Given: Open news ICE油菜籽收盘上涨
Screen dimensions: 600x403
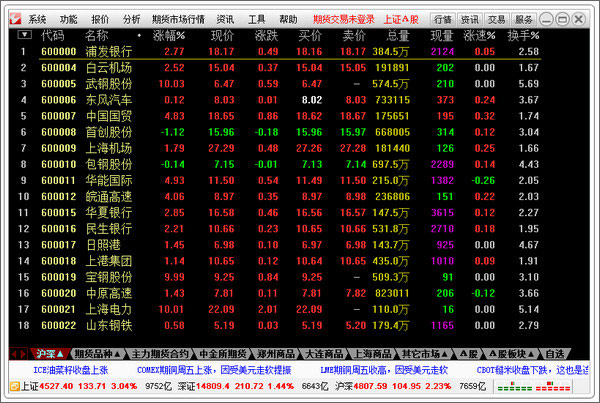Looking at the screenshot, I should [x=71, y=370].
